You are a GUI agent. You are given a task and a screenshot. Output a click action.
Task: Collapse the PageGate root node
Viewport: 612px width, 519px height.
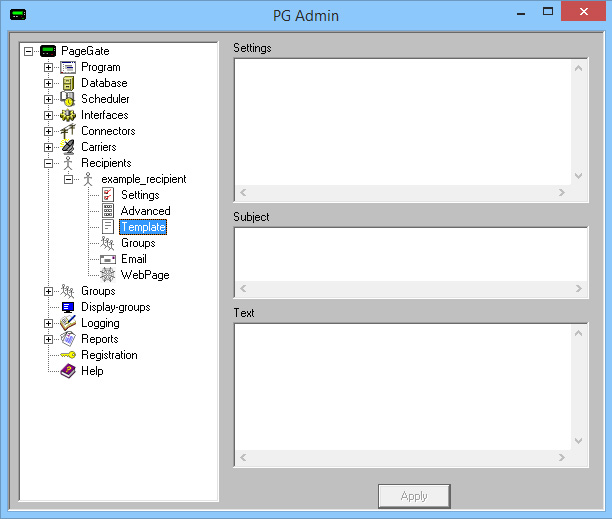[x=28, y=51]
